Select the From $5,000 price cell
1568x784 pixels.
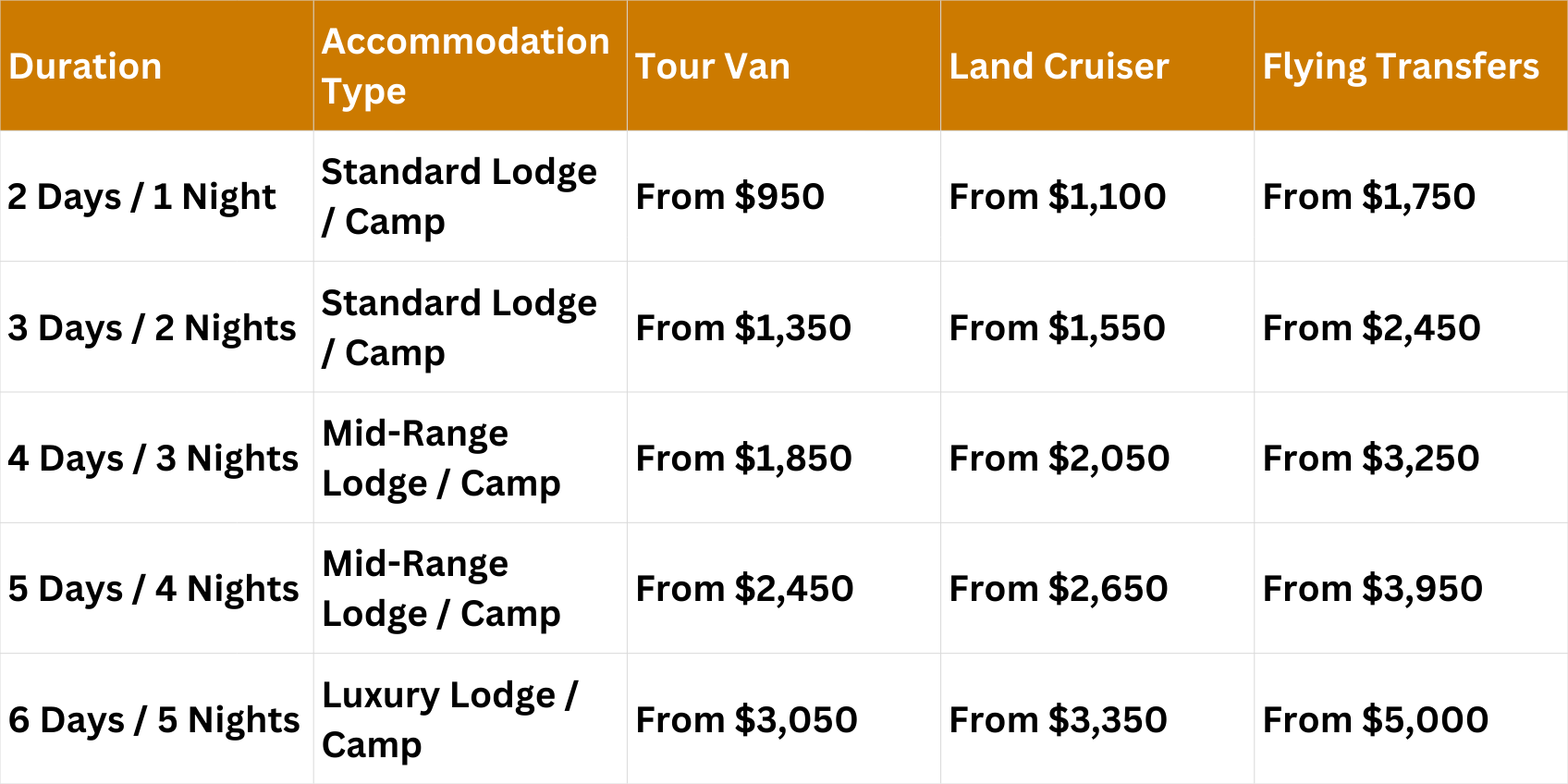[1376, 720]
